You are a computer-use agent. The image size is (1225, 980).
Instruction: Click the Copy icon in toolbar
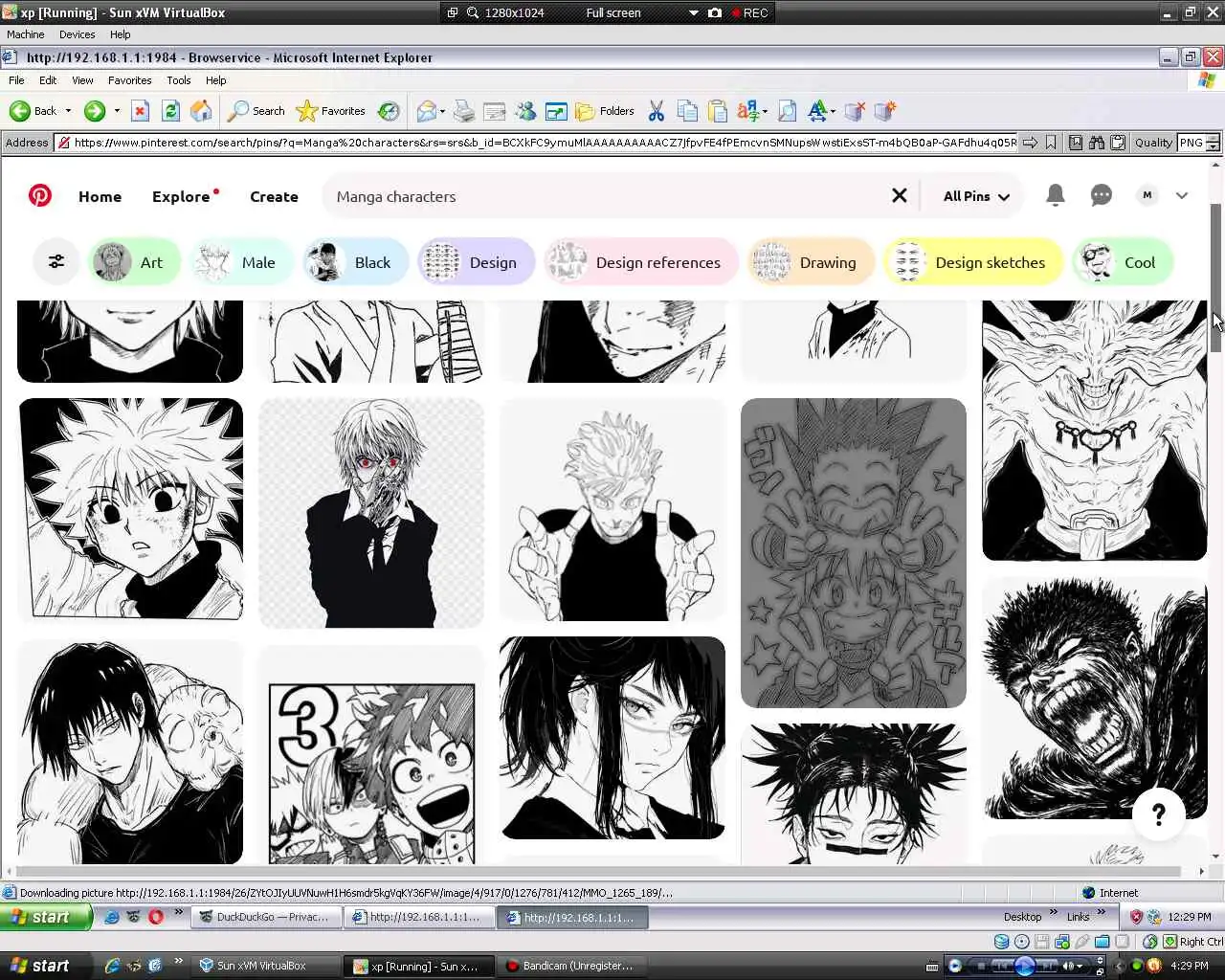(x=687, y=111)
